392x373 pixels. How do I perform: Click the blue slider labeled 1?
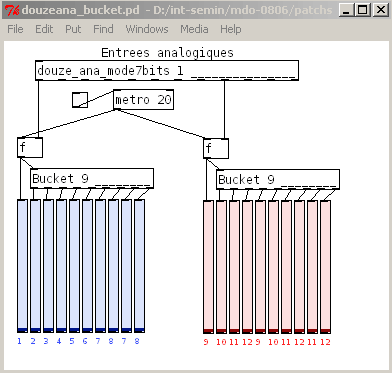coord(22,266)
